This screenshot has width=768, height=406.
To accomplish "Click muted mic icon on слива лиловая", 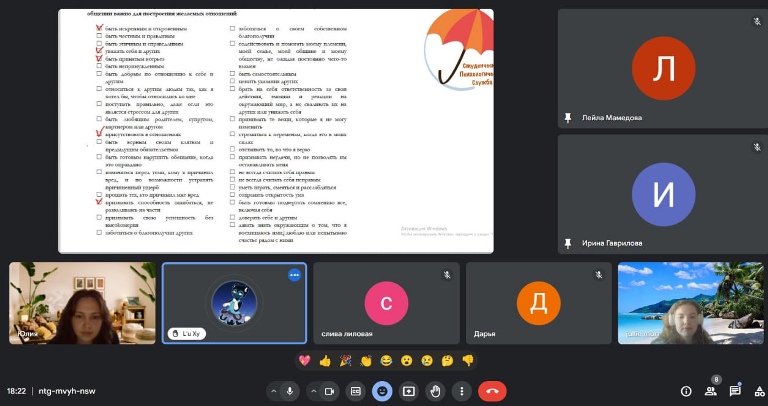I will (447, 275).
